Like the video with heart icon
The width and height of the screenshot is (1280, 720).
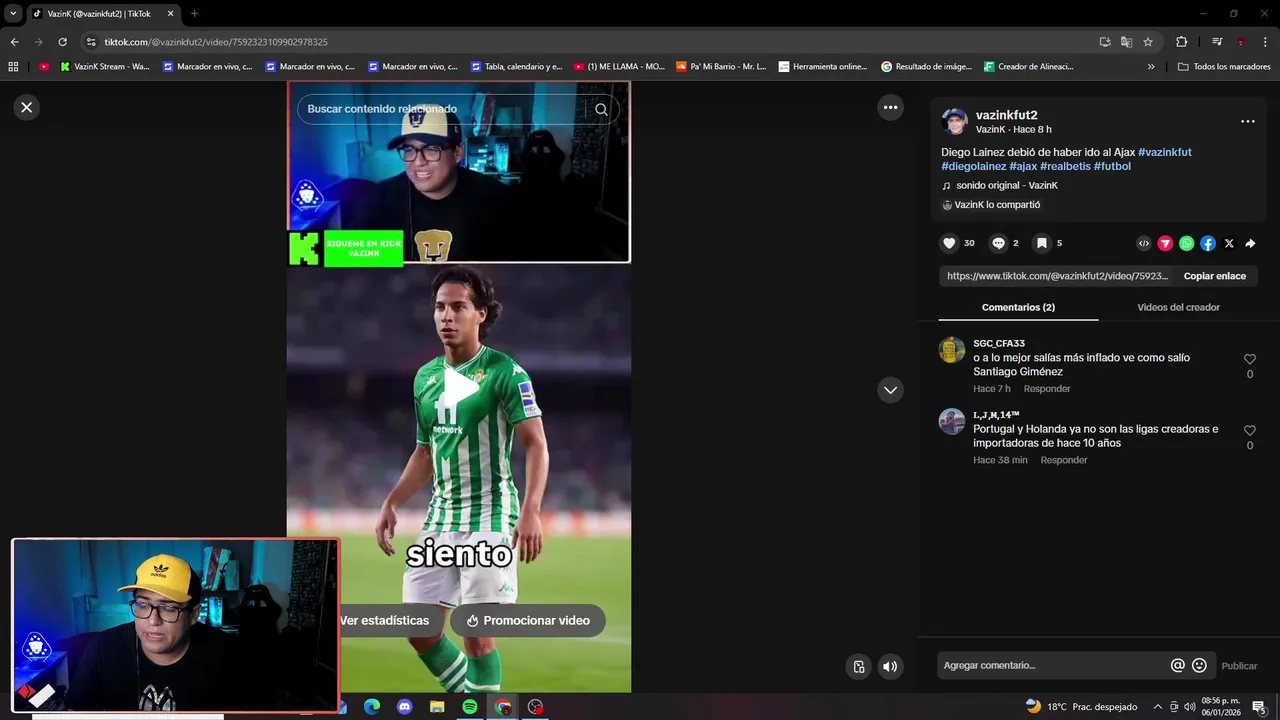click(x=949, y=243)
